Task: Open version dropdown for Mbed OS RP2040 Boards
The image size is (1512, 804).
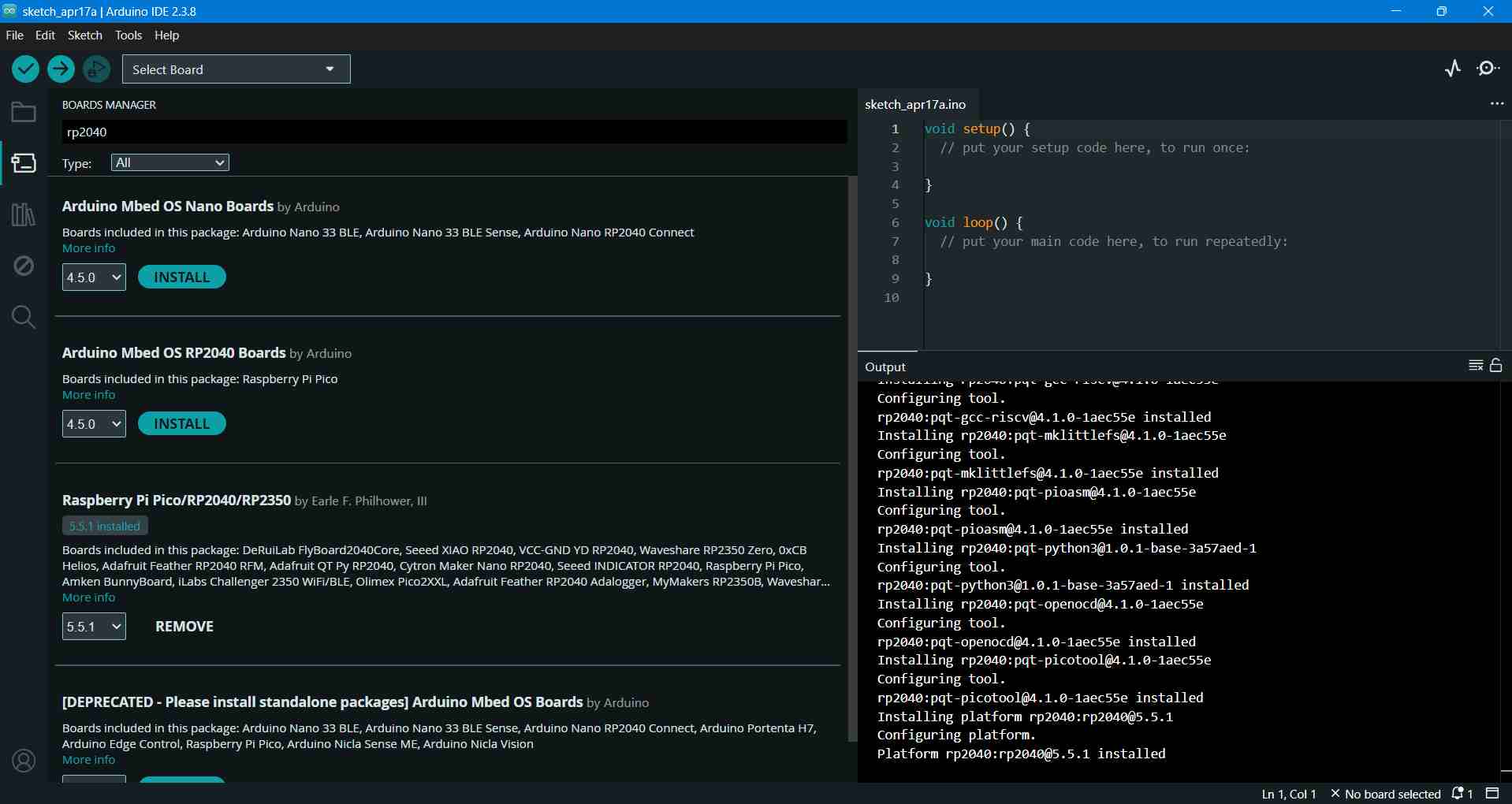Action: click(94, 424)
